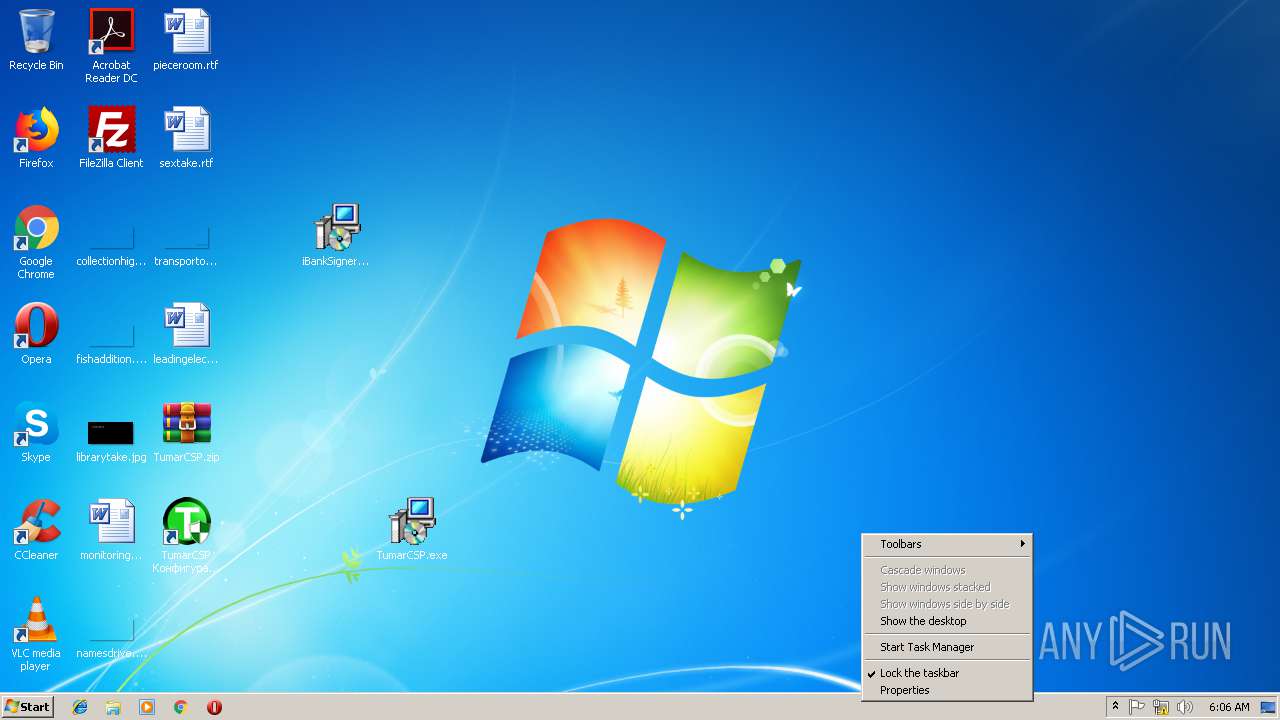The width and height of the screenshot is (1280, 720).
Task: Open Internet Explorer from taskbar
Action: tap(80, 707)
